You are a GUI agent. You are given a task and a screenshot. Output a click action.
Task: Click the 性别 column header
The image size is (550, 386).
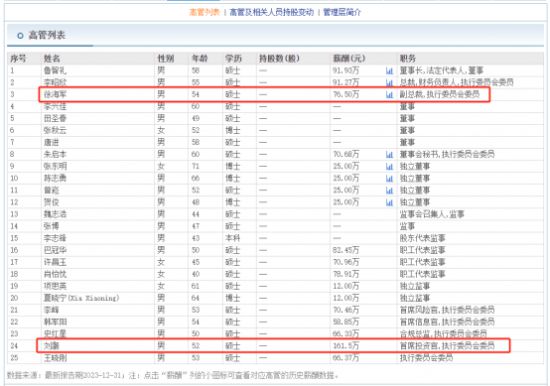click(166, 58)
